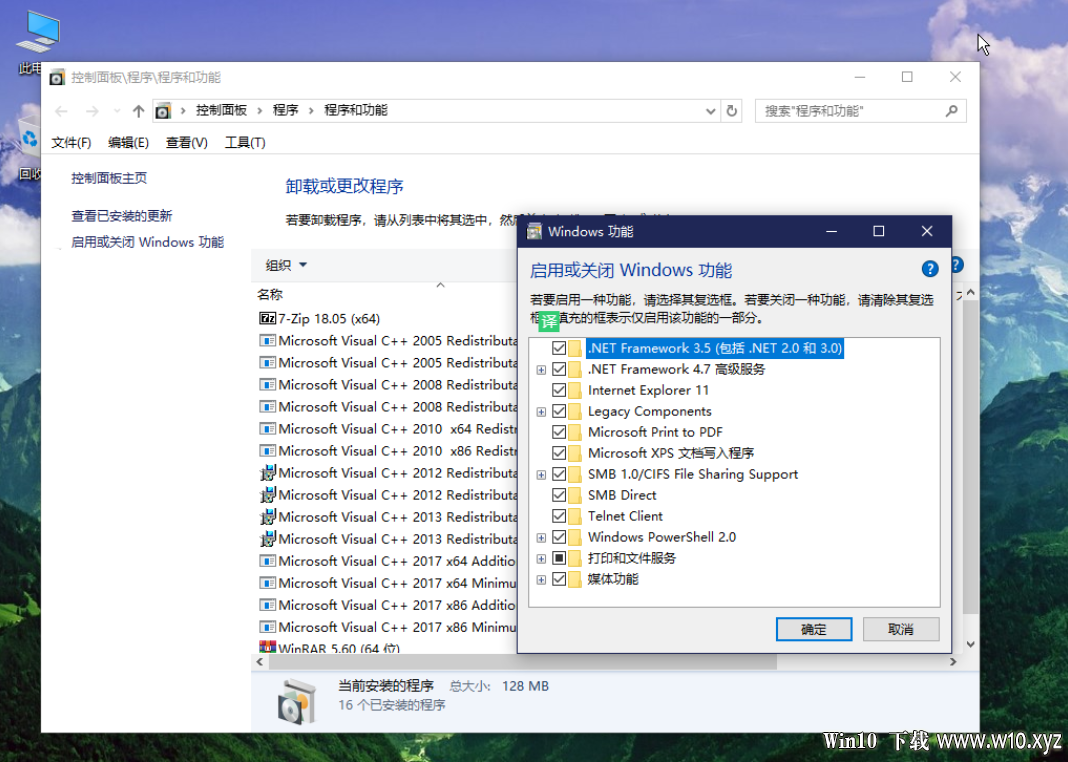Click 控制面板 breadcrumb in address bar
The height and width of the screenshot is (762, 1068).
pos(221,110)
